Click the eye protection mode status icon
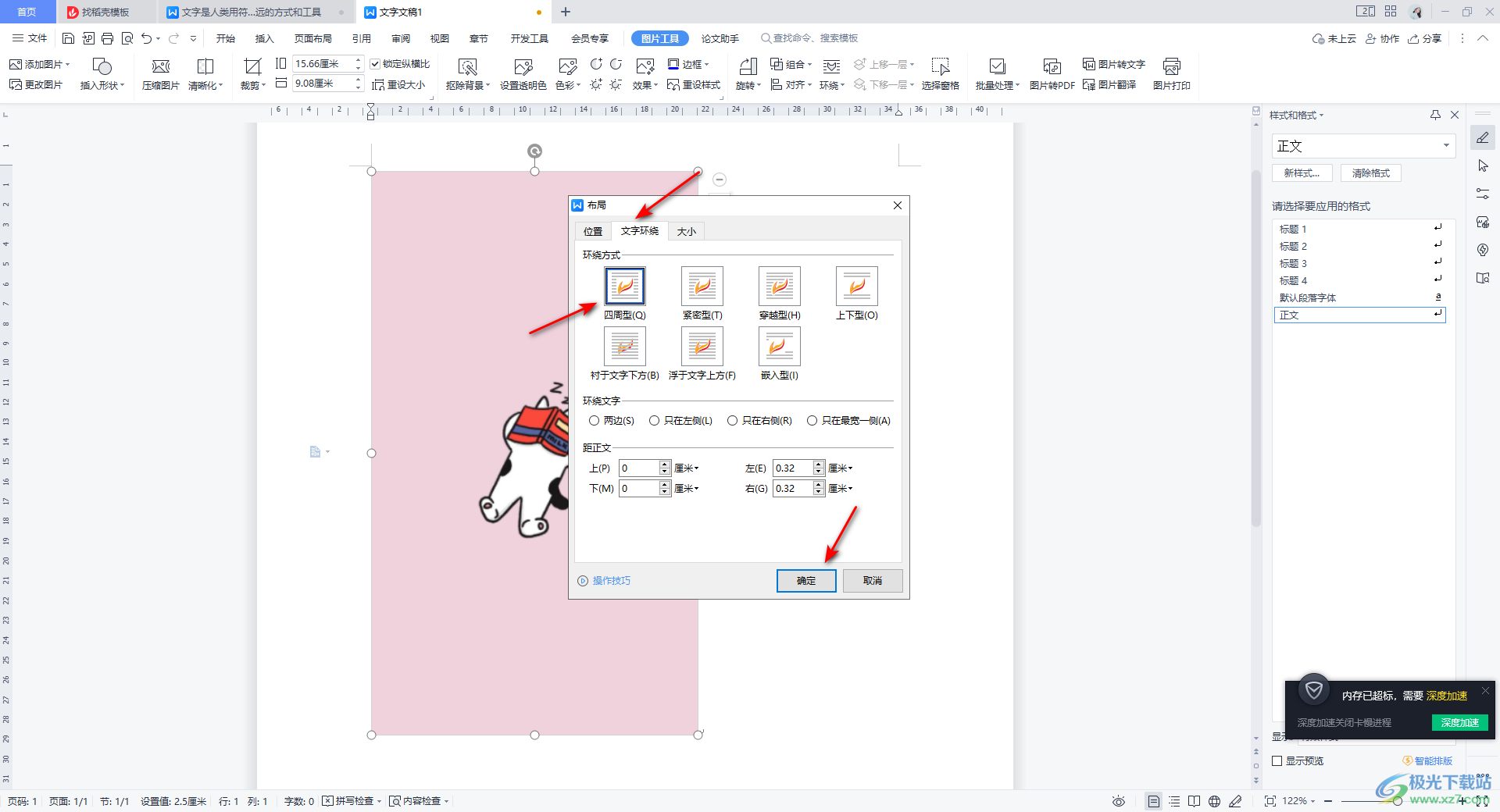 (x=1119, y=801)
